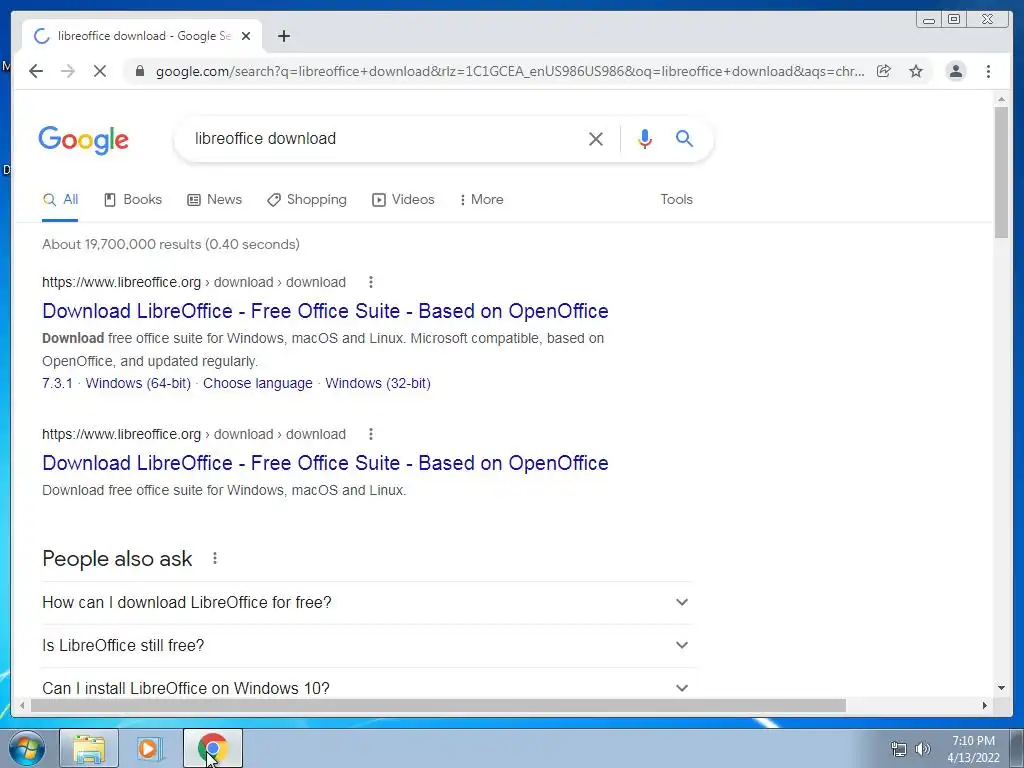Open a new tab with the plus button

click(x=283, y=36)
